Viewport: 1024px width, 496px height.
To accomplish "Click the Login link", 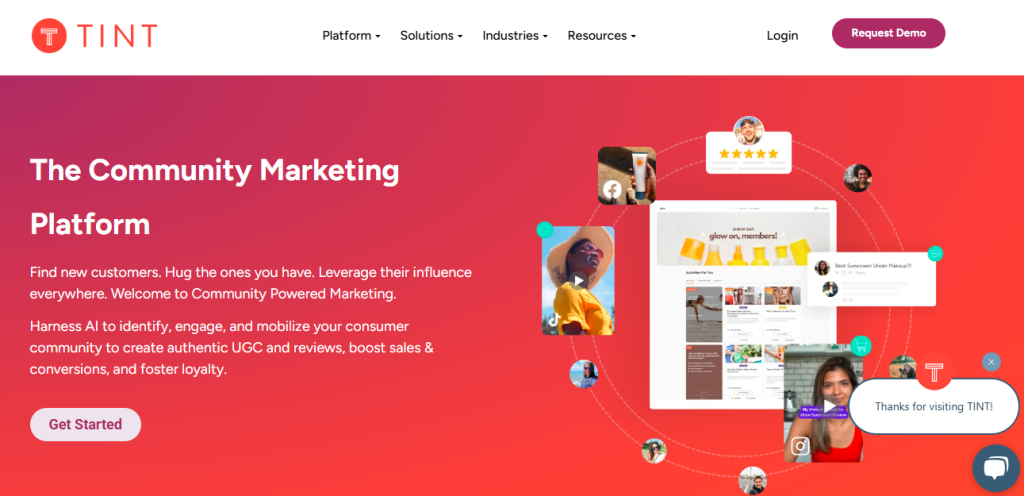I will pyautogui.click(x=782, y=35).
